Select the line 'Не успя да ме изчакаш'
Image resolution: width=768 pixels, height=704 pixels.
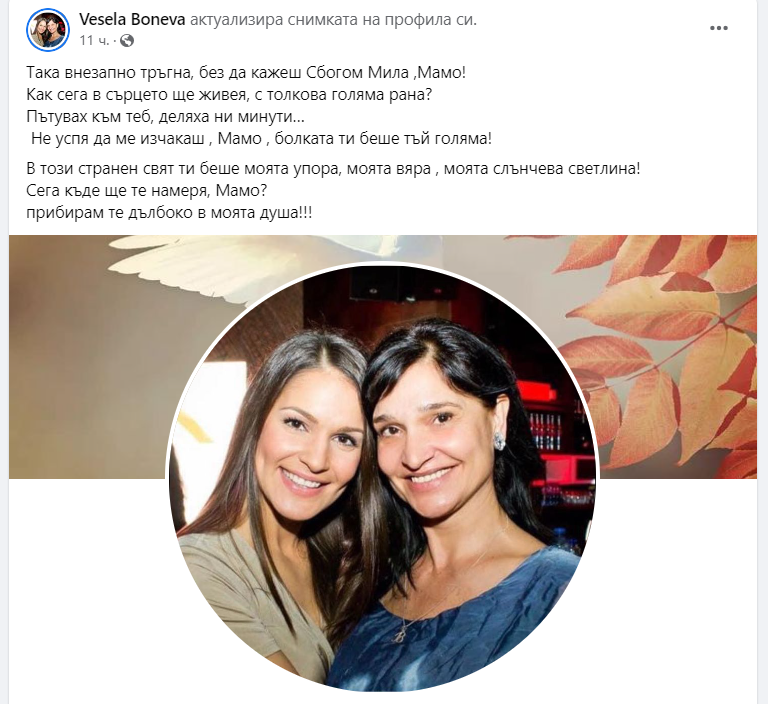(261, 139)
